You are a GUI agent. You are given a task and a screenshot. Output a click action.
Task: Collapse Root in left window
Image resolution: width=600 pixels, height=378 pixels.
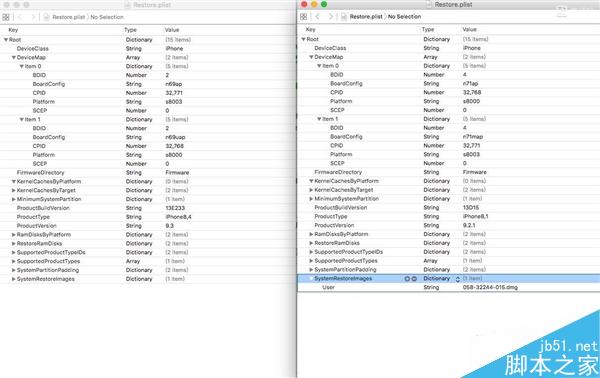pyautogui.click(x=6, y=40)
